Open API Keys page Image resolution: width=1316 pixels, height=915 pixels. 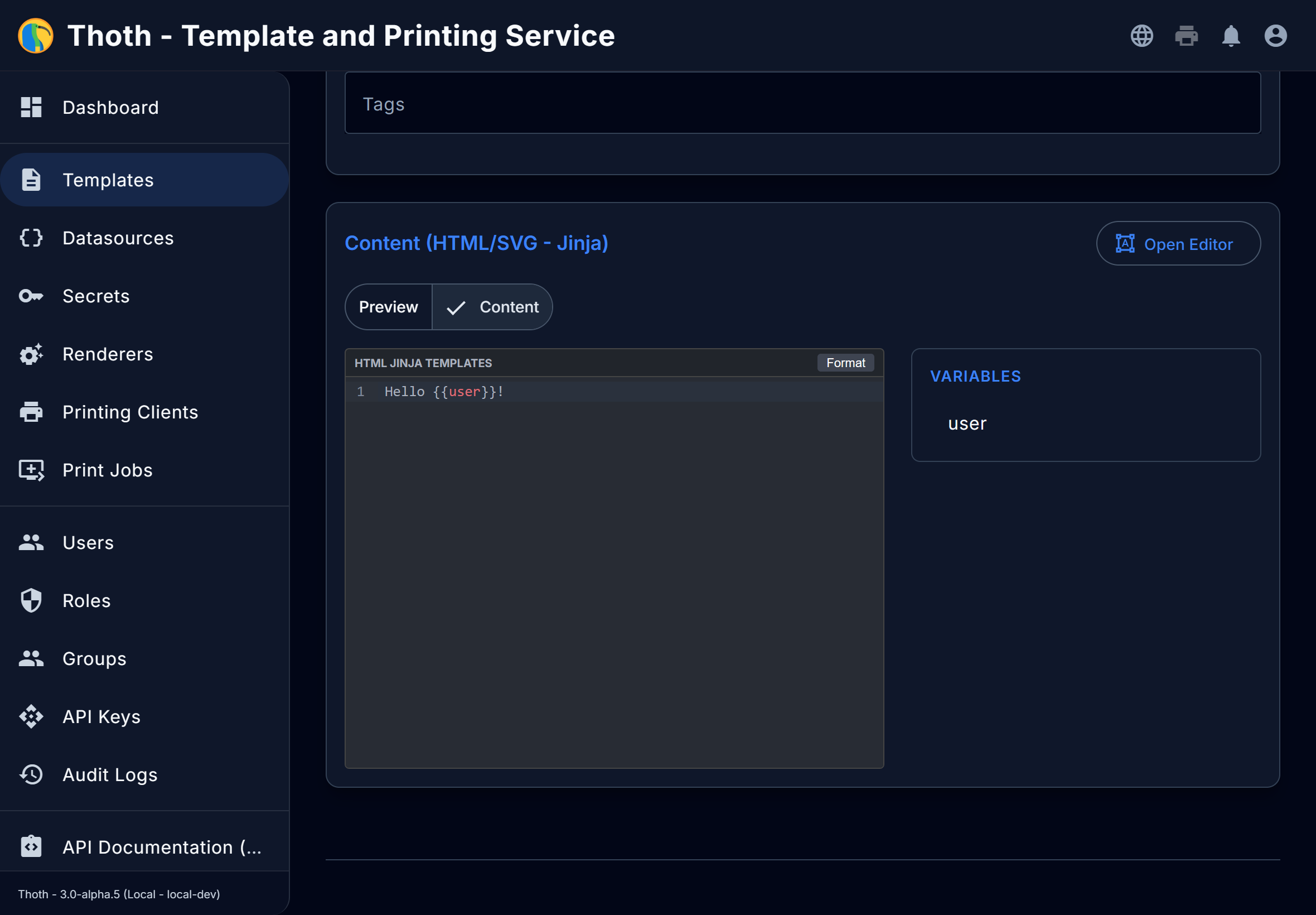[x=144, y=716]
